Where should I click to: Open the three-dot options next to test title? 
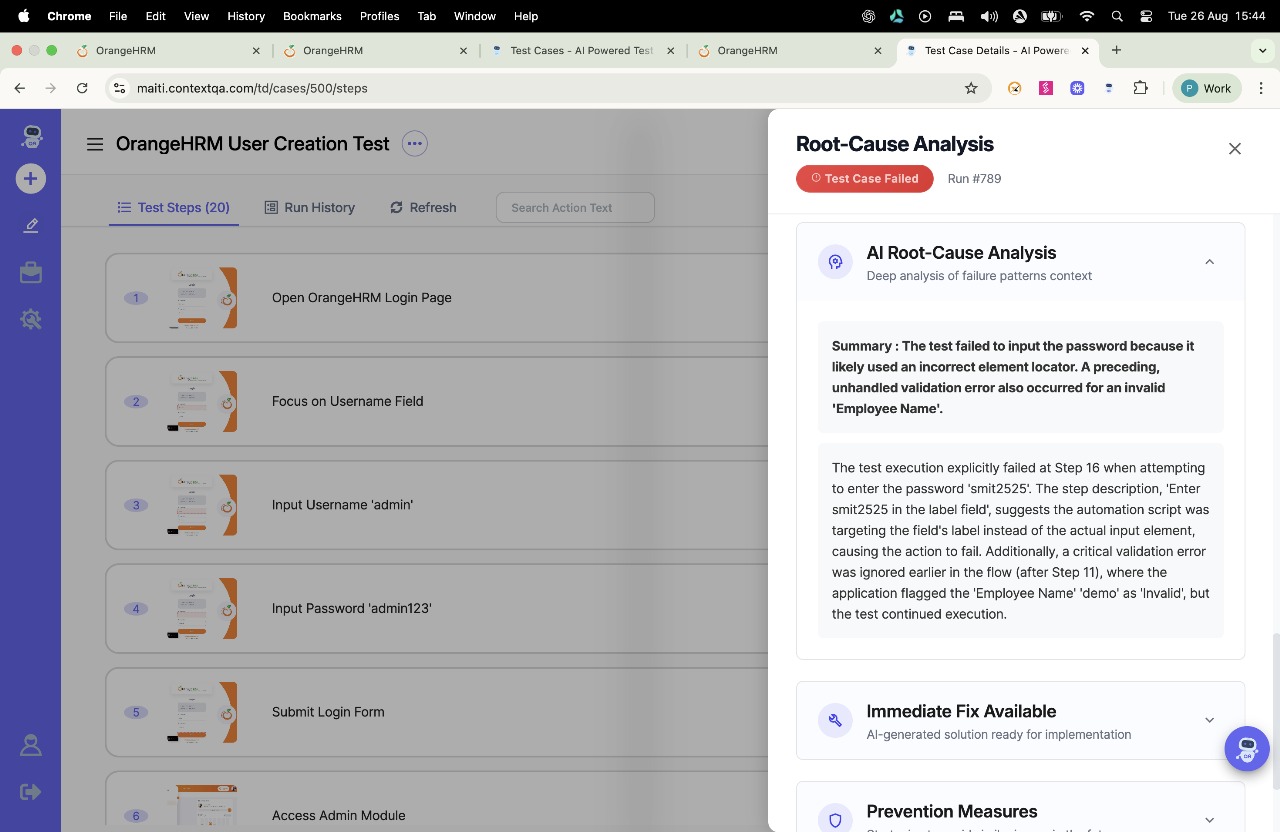click(x=414, y=144)
